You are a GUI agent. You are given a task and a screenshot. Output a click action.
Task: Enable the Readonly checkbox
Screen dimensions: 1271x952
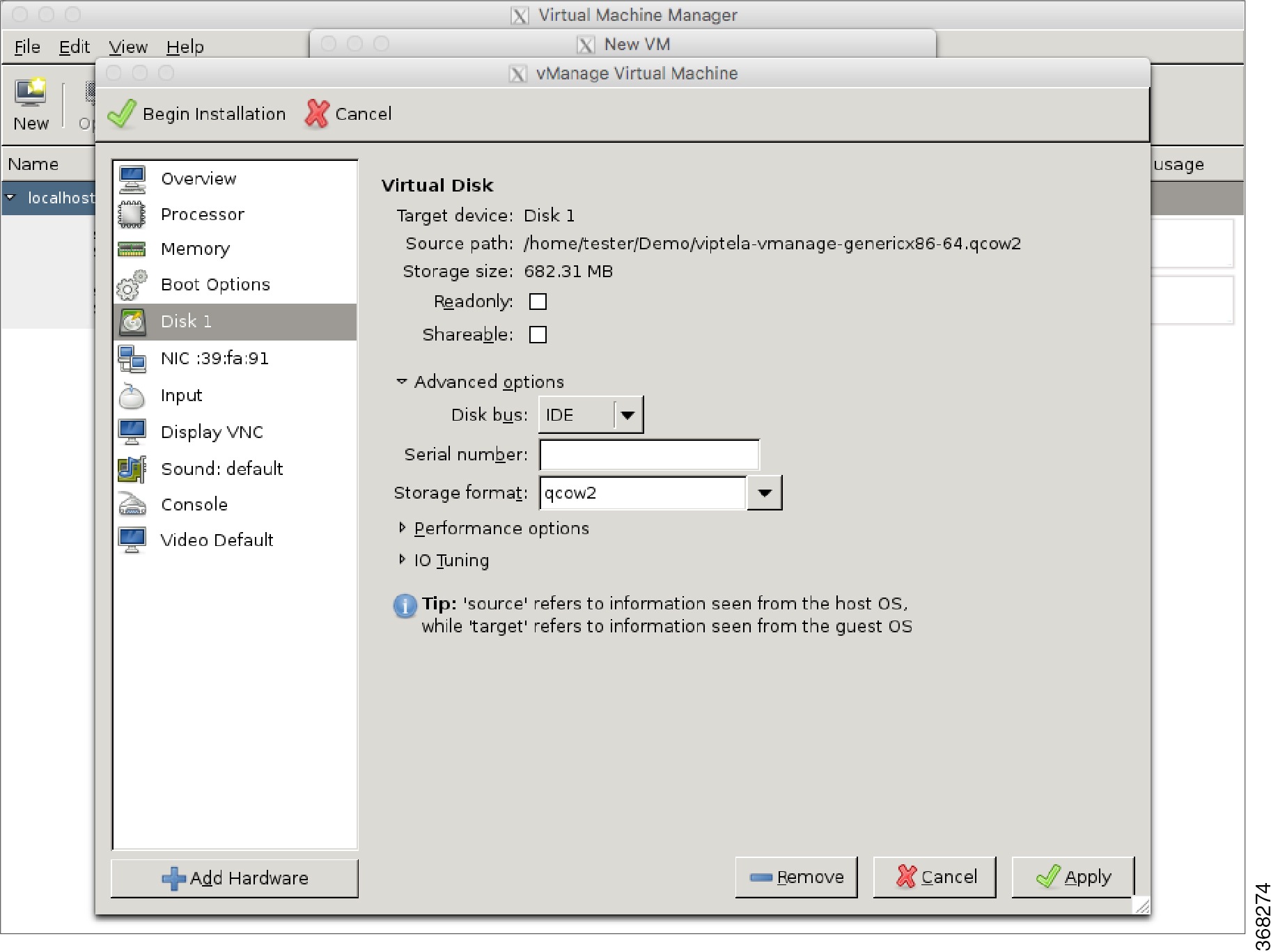(x=538, y=301)
